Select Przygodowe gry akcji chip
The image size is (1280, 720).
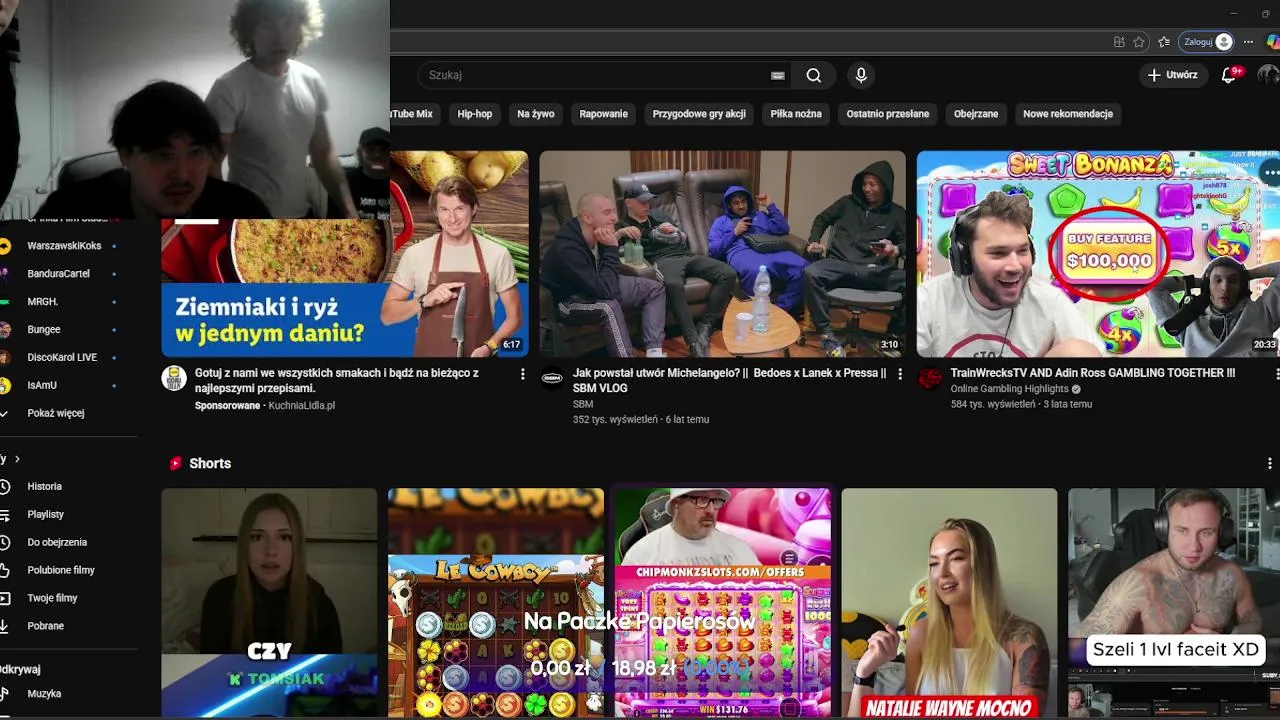(x=699, y=114)
